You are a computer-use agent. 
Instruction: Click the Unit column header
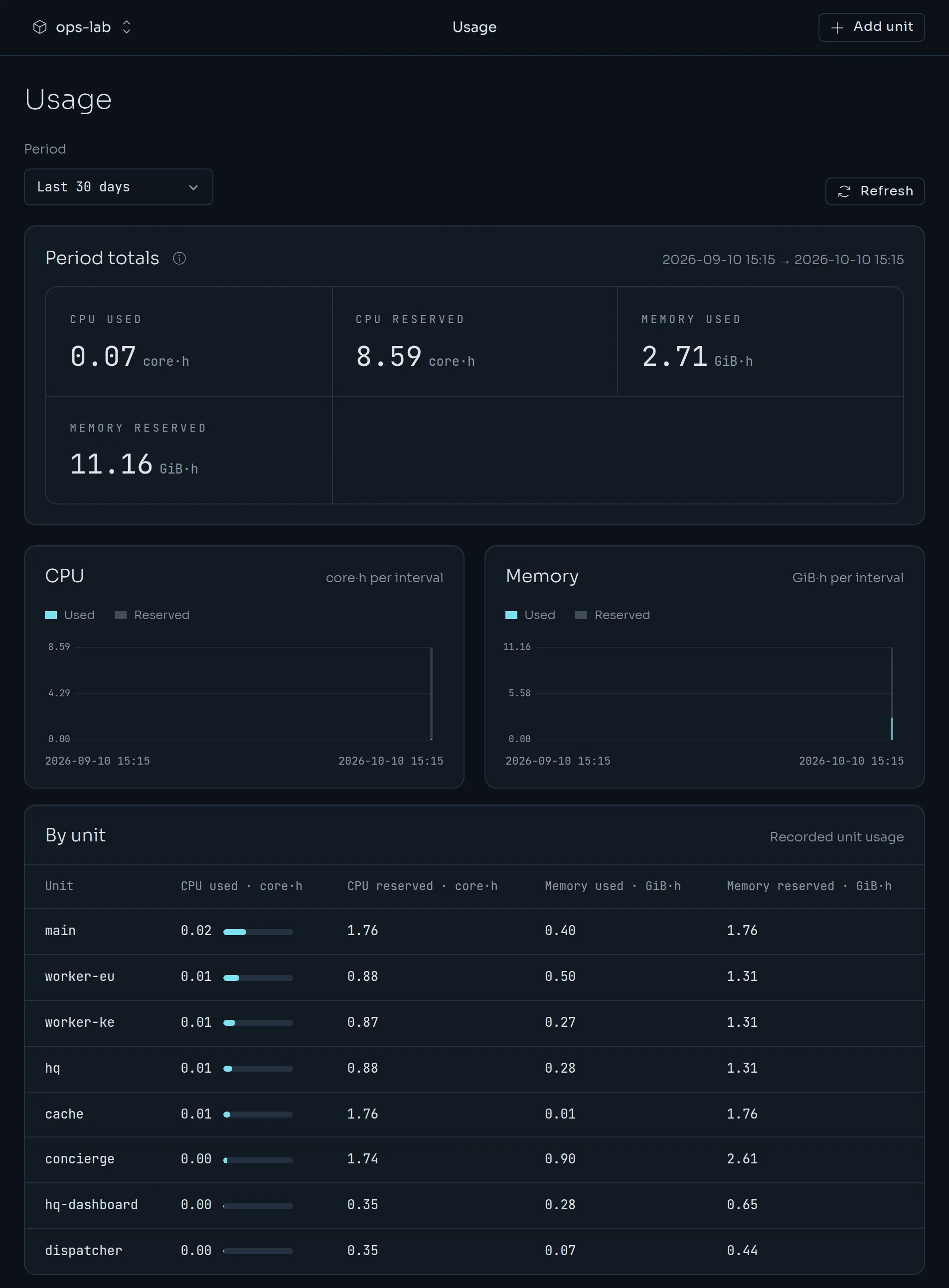tap(59, 886)
